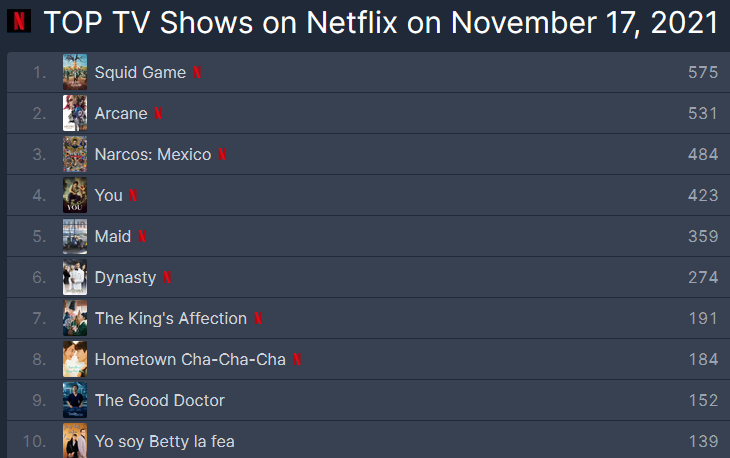
Task: Open the Maid title link
Action: click(113, 236)
